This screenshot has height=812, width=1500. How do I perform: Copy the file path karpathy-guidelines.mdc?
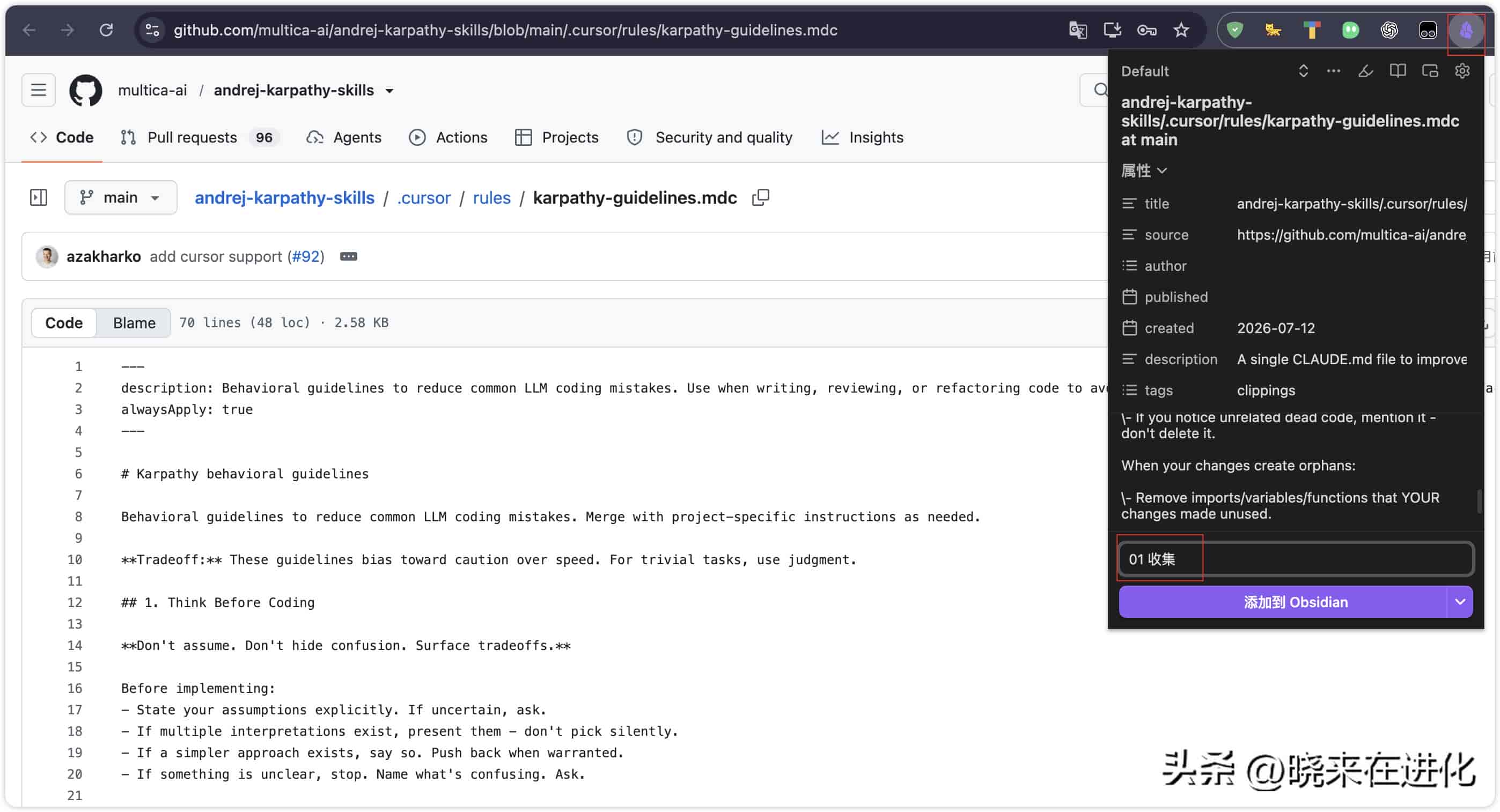[761, 198]
